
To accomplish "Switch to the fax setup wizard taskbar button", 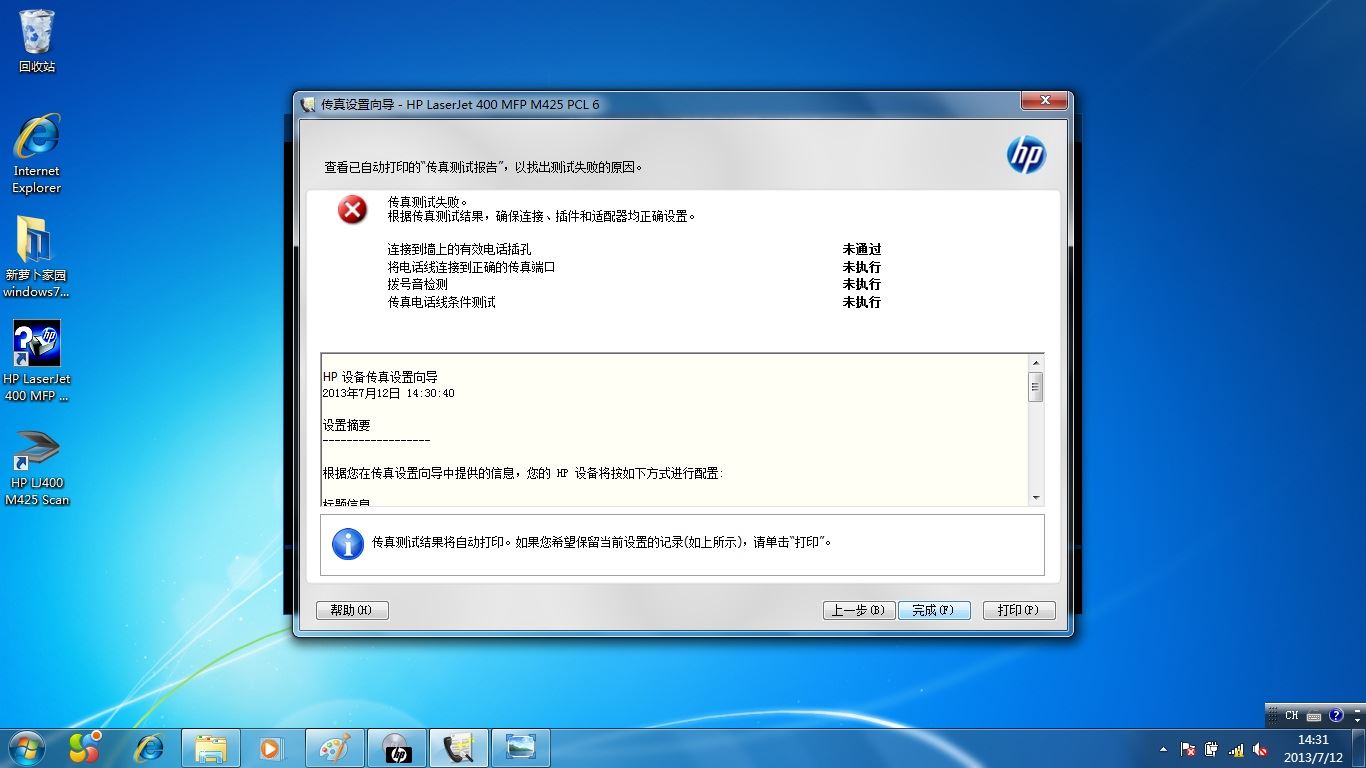I will 459,748.
